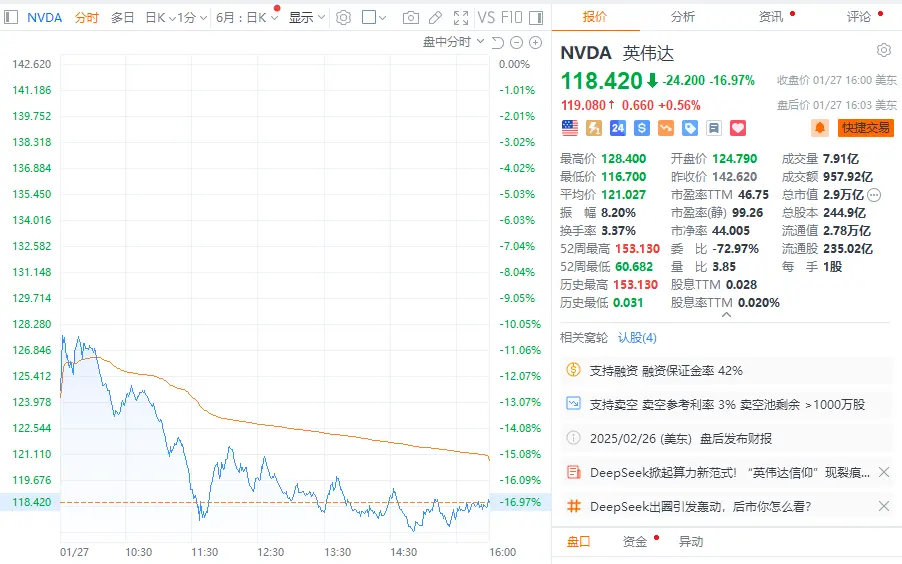Click the lightning Level 1 badge icon

pyautogui.click(x=594, y=128)
